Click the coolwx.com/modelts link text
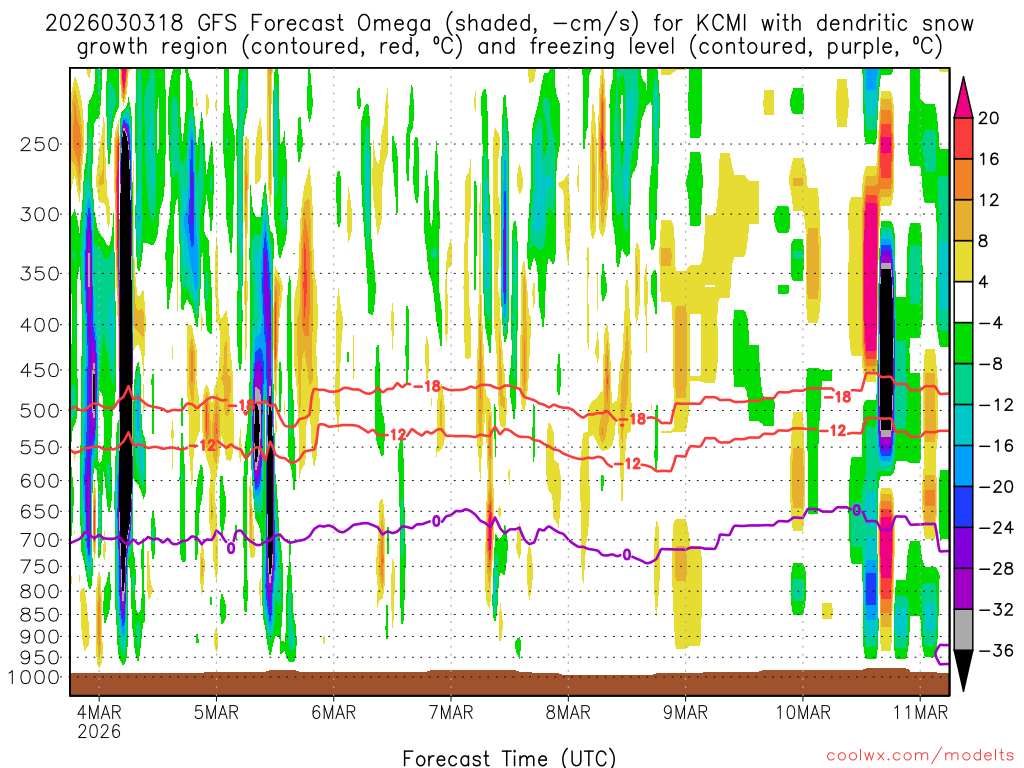This screenshot has height=768, width=1024. pos(920,756)
